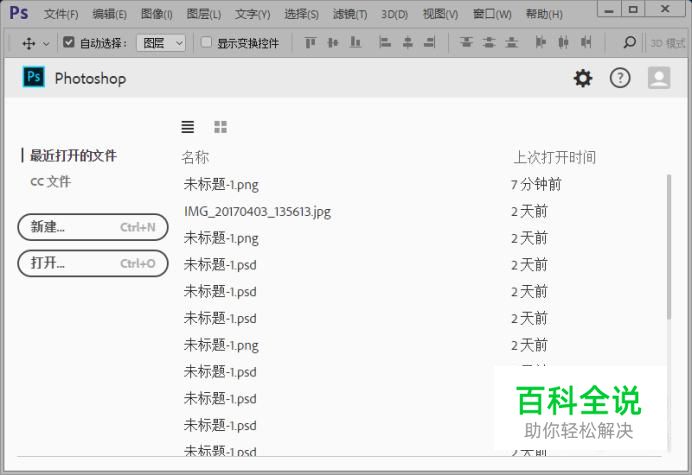Click the 打开... Ctrl+O button
The height and width of the screenshot is (475, 692).
point(93,263)
